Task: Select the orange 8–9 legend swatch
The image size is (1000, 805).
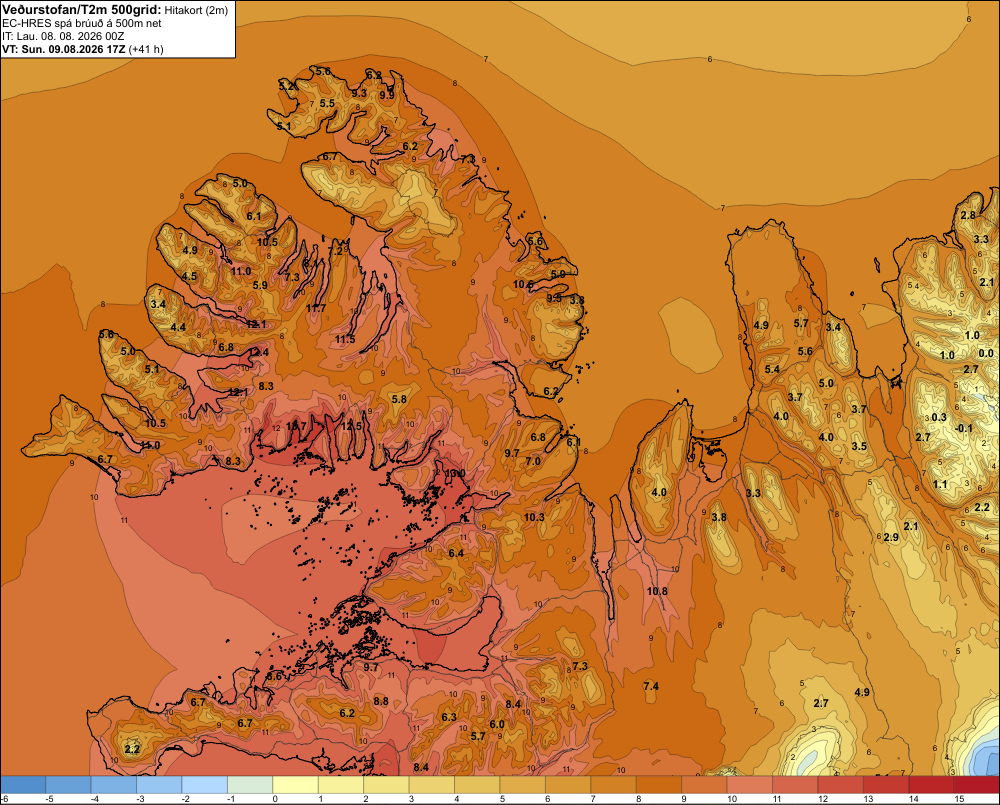Action: pos(658,785)
